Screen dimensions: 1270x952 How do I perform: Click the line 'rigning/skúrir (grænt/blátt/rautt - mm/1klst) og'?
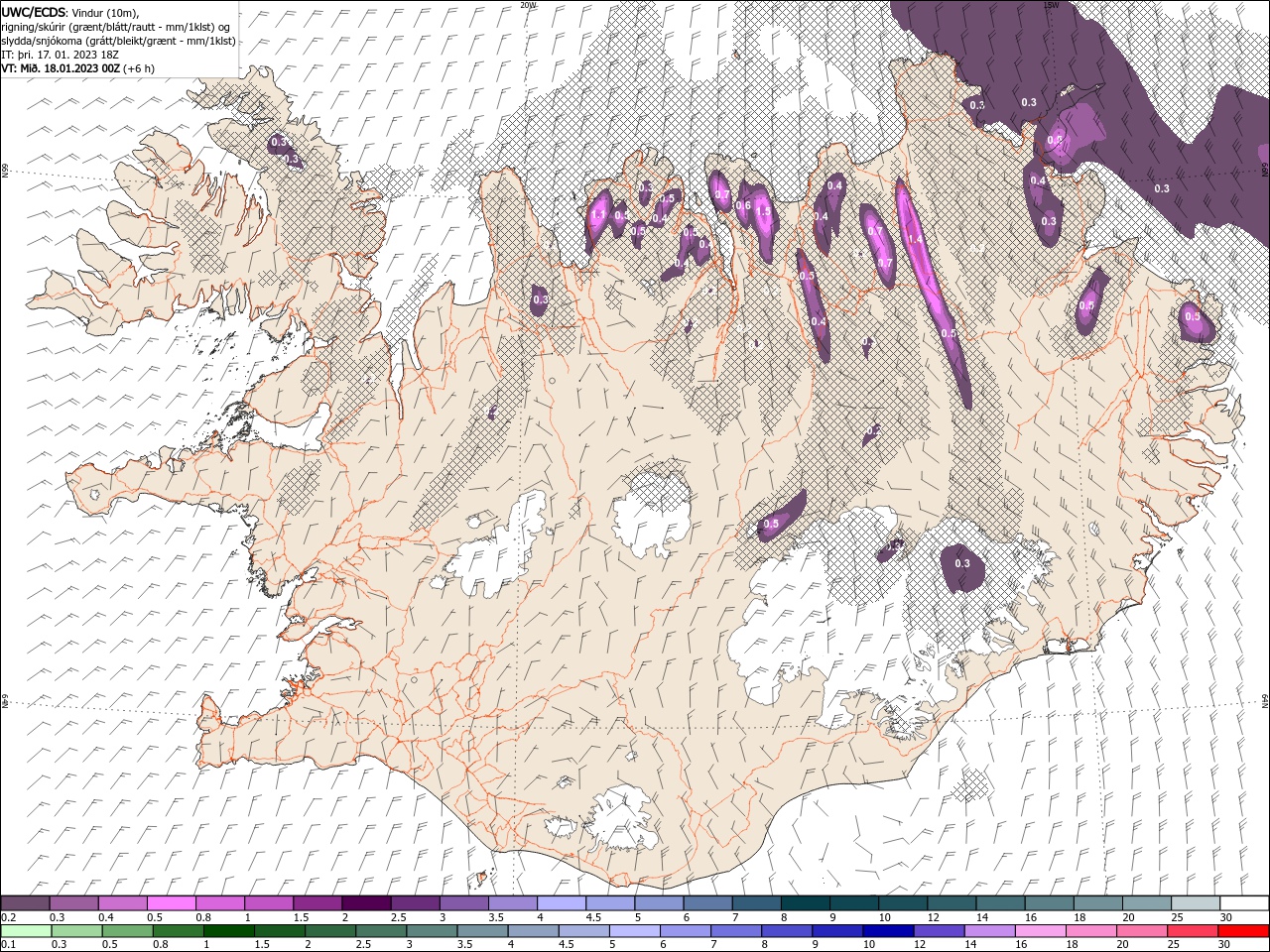point(115,27)
